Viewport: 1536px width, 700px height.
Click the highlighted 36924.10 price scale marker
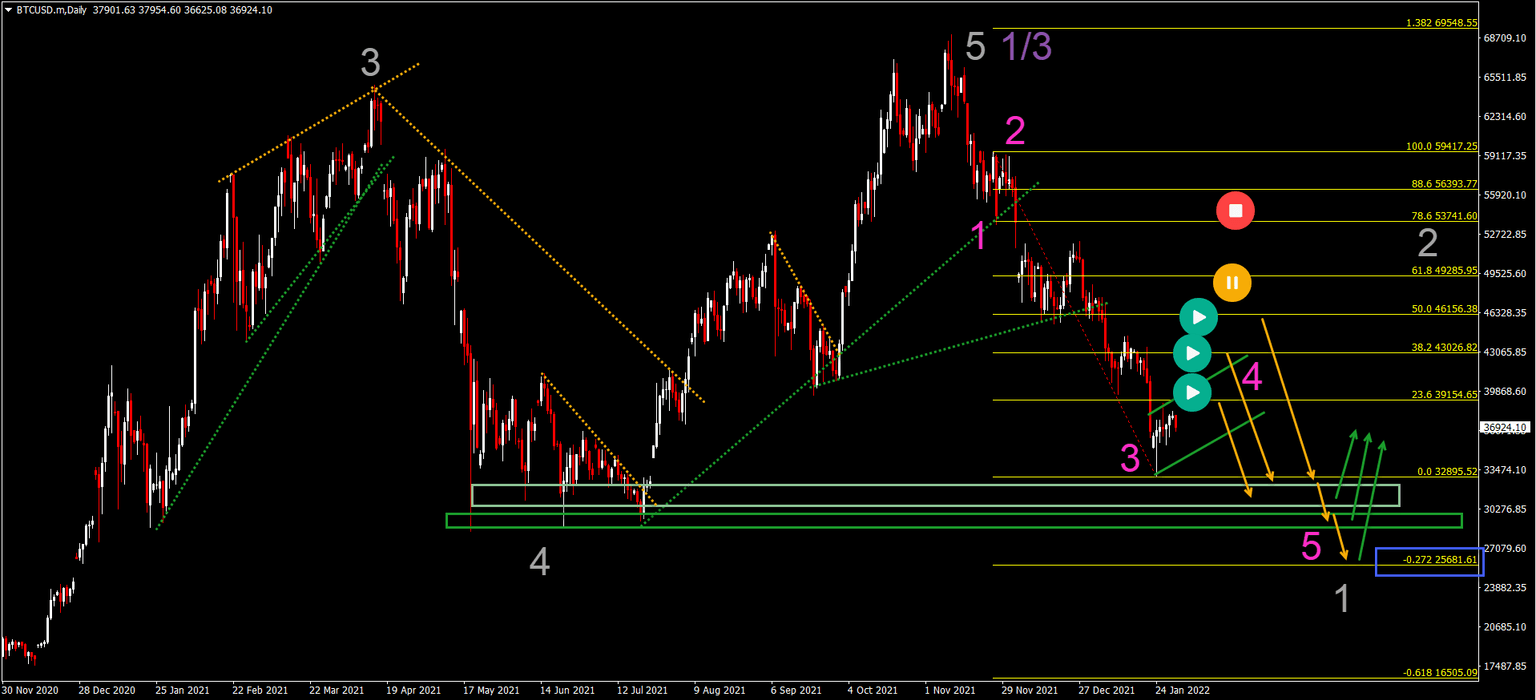(1507, 429)
